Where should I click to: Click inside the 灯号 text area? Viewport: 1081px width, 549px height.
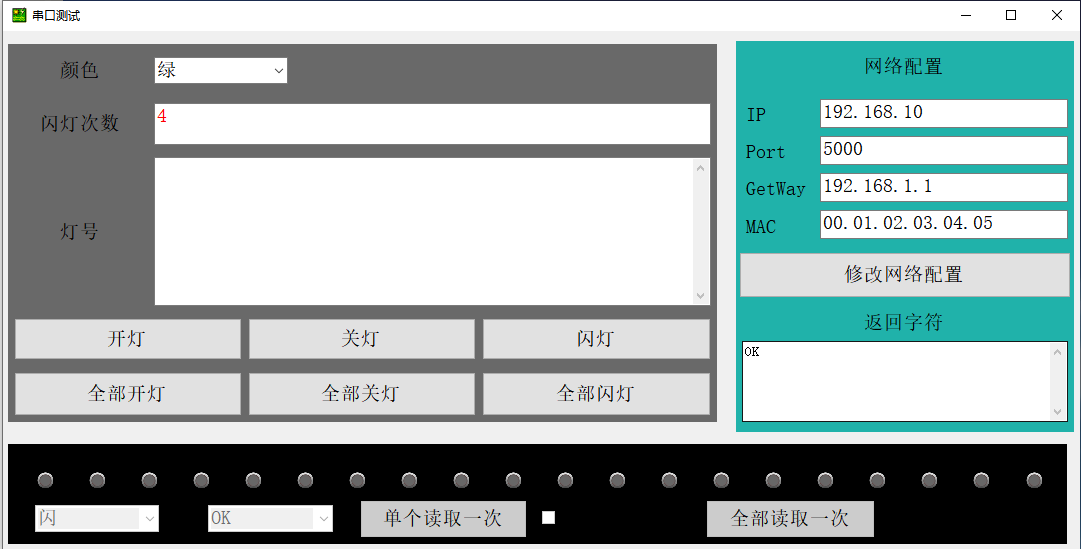(423, 231)
